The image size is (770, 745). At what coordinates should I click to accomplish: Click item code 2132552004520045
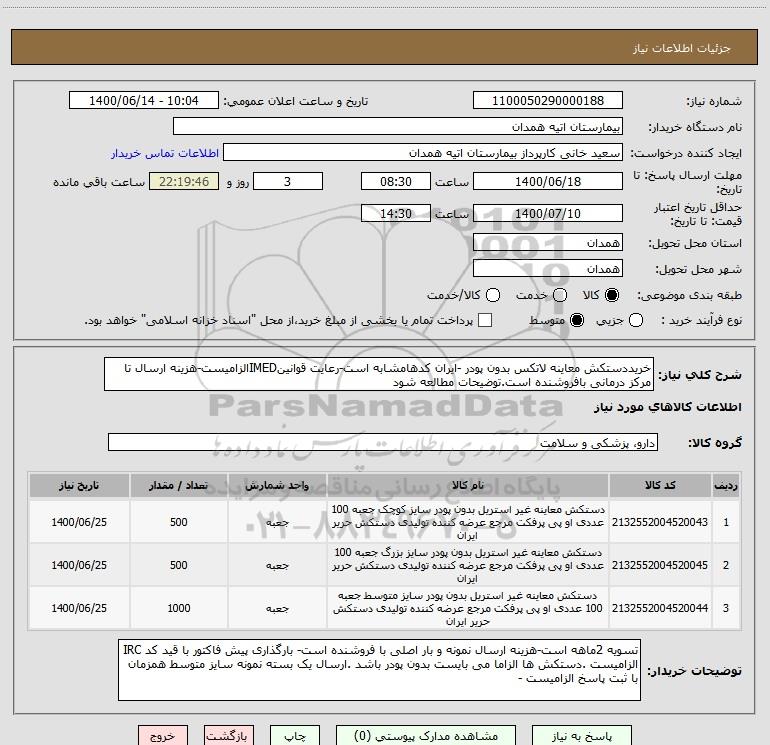tap(660, 565)
